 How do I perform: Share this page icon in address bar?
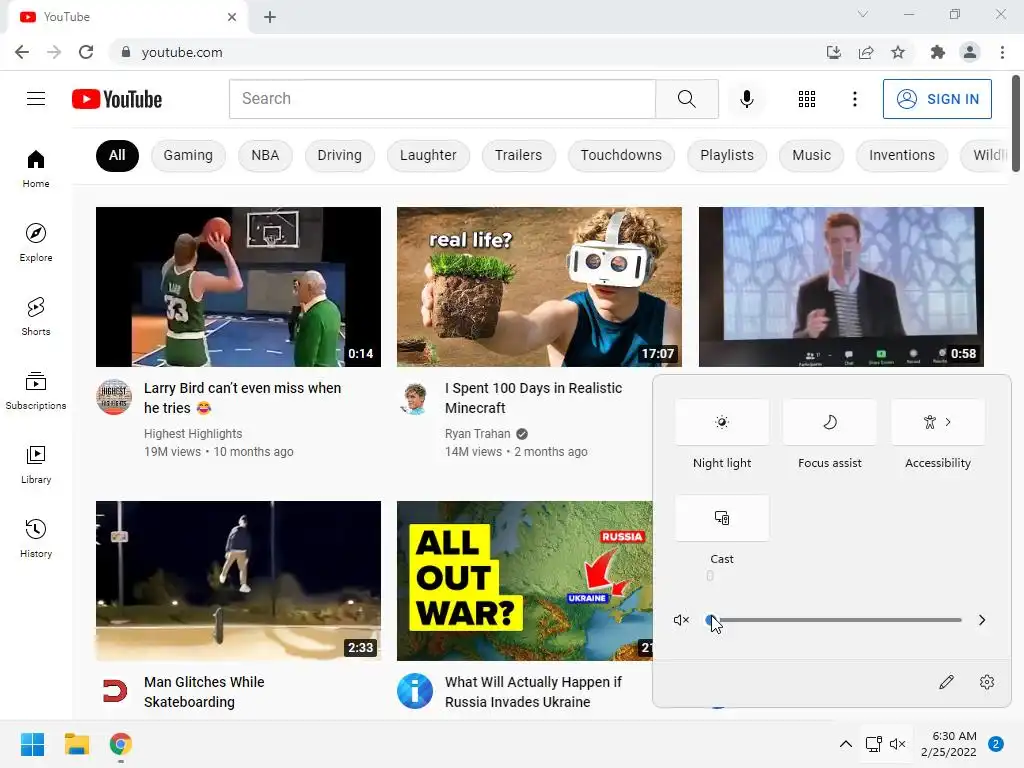click(866, 52)
